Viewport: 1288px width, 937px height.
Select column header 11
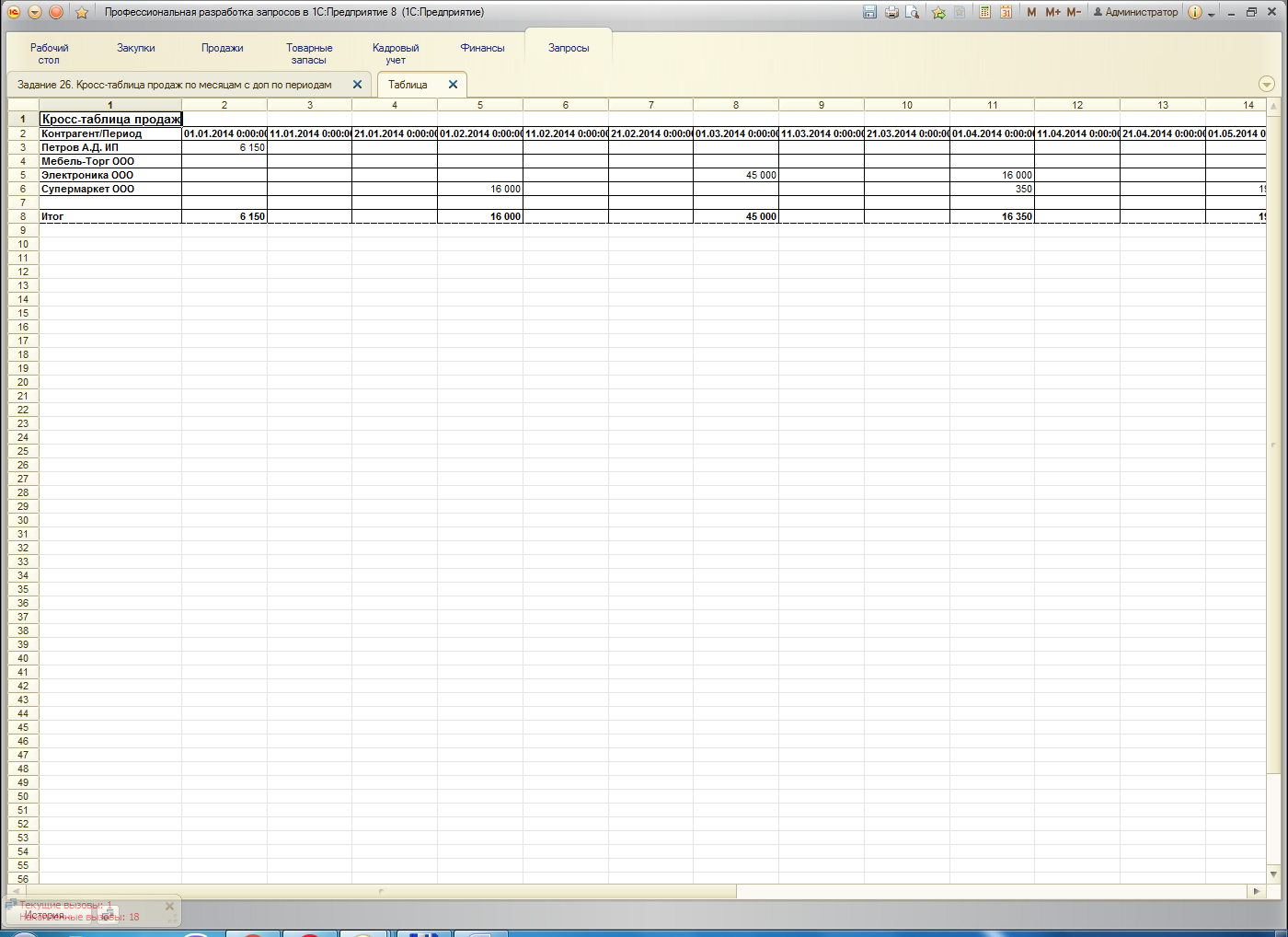click(x=992, y=105)
